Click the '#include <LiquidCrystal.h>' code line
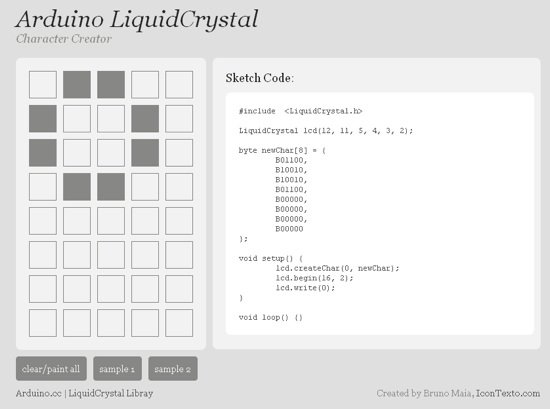 [x=300, y=111]
